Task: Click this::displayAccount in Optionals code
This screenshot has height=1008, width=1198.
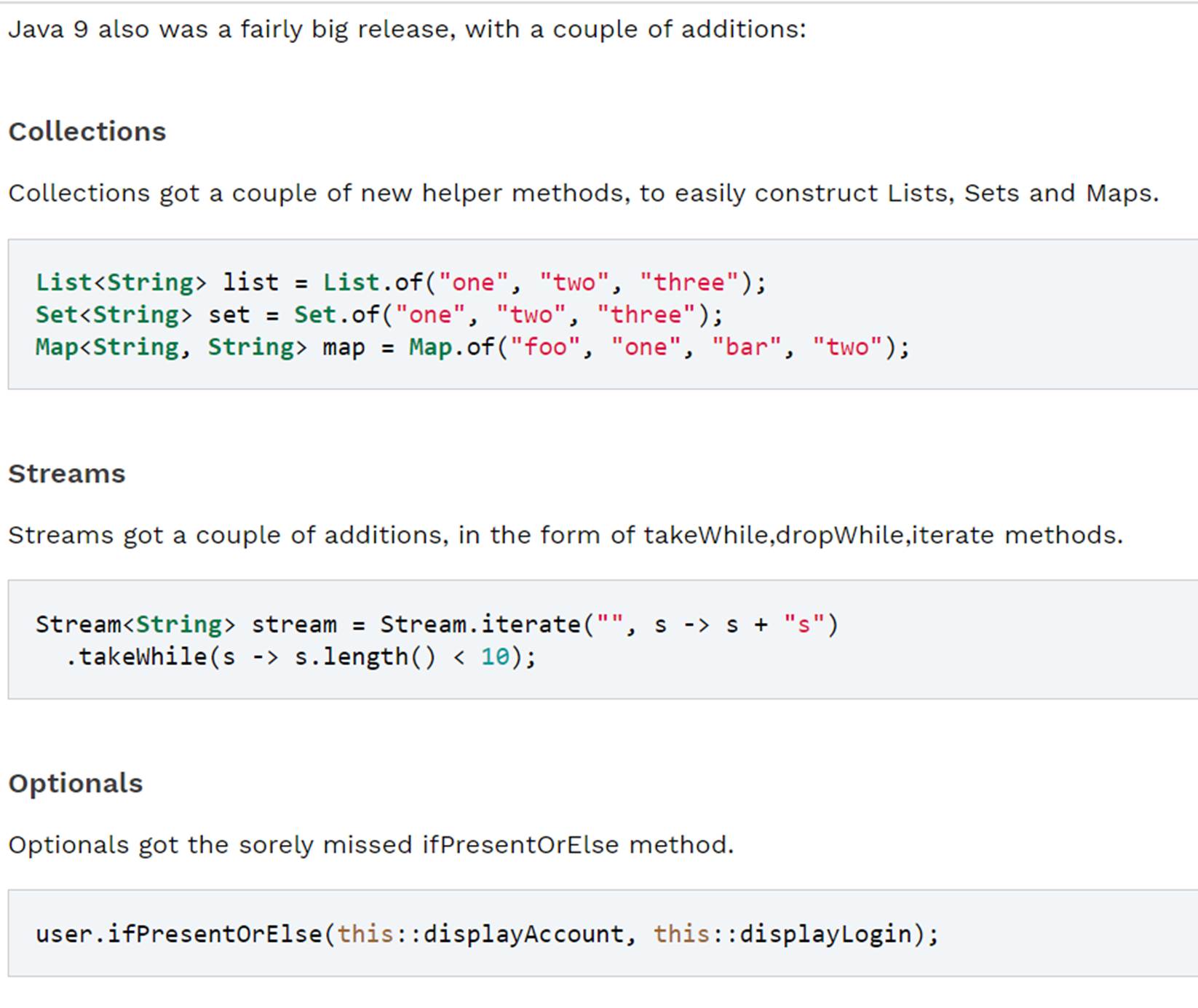Action: tap(480, 934)
